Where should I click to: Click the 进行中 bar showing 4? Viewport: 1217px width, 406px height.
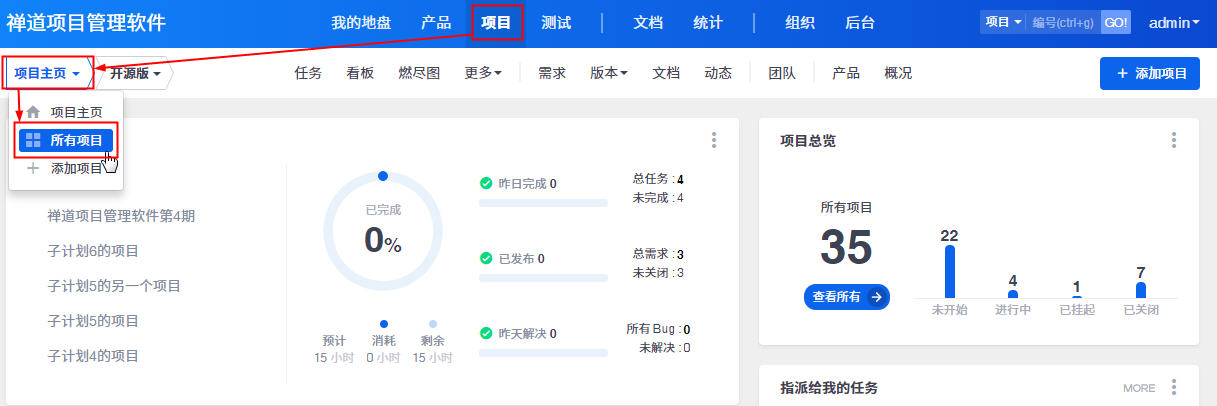coord(1013,294)
